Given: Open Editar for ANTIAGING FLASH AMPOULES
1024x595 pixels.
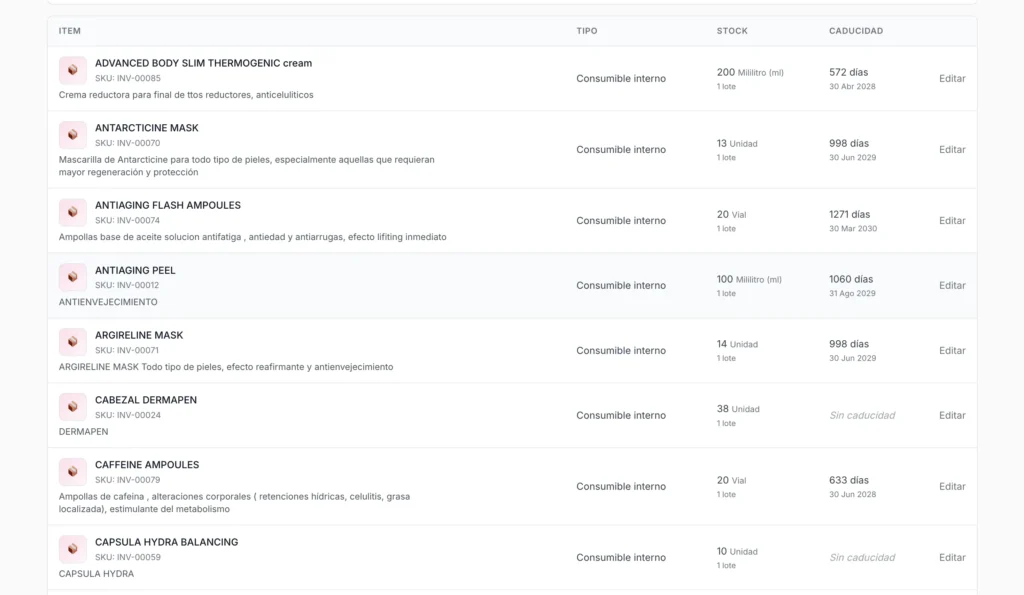Looking at the screenshot, I should click(952, 221).
